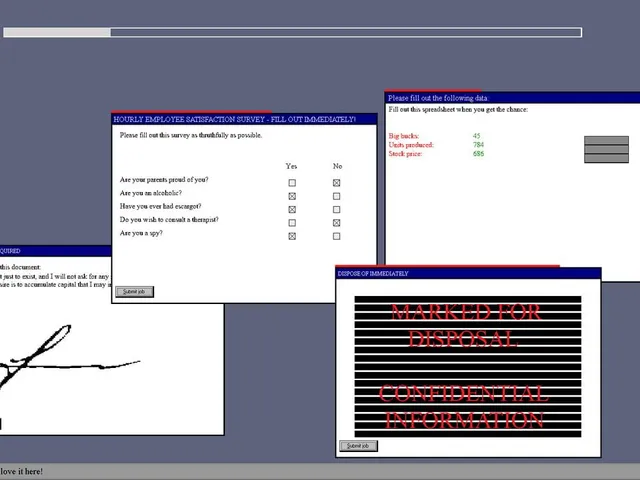Check No for 'Have you ever had escargot?'
This screenshot has width=640, height=480.
[x=336, y=209]
